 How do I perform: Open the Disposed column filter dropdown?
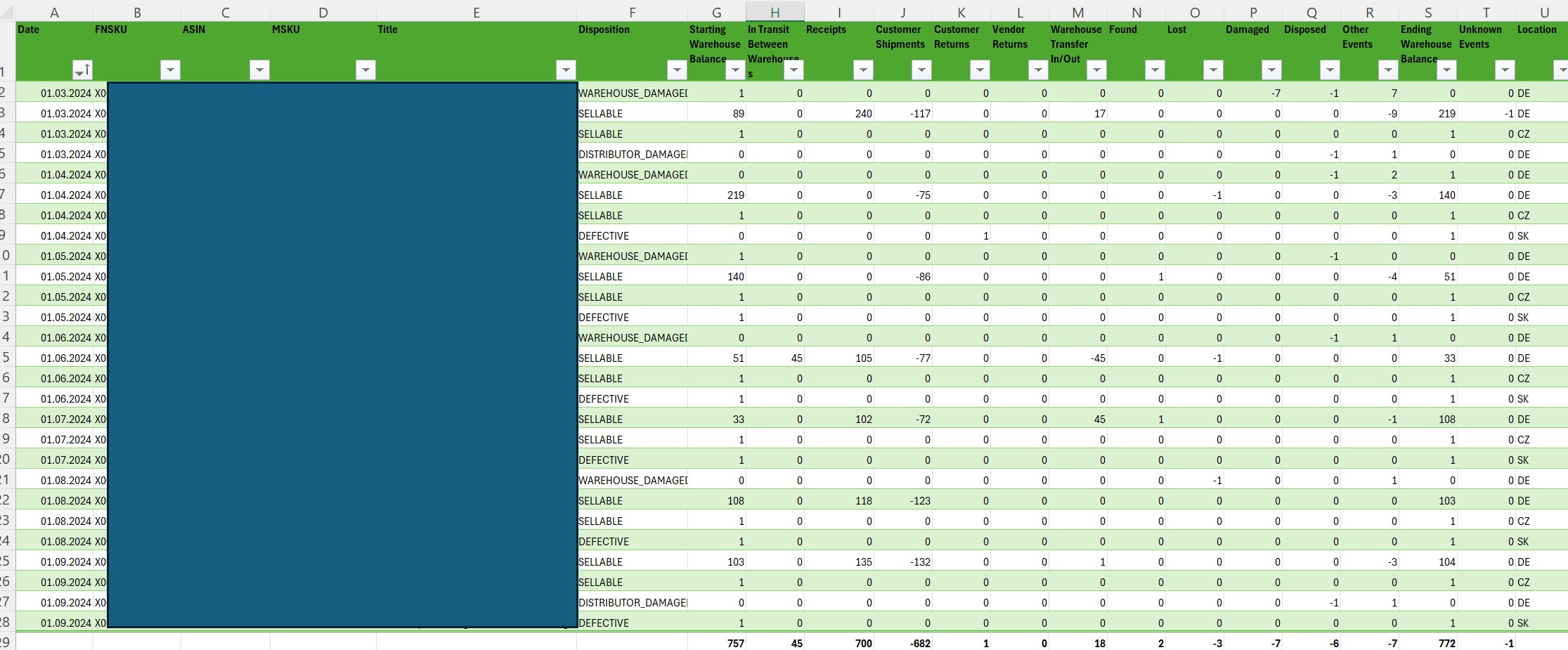pyautogui.click(x=1330, y=70)
